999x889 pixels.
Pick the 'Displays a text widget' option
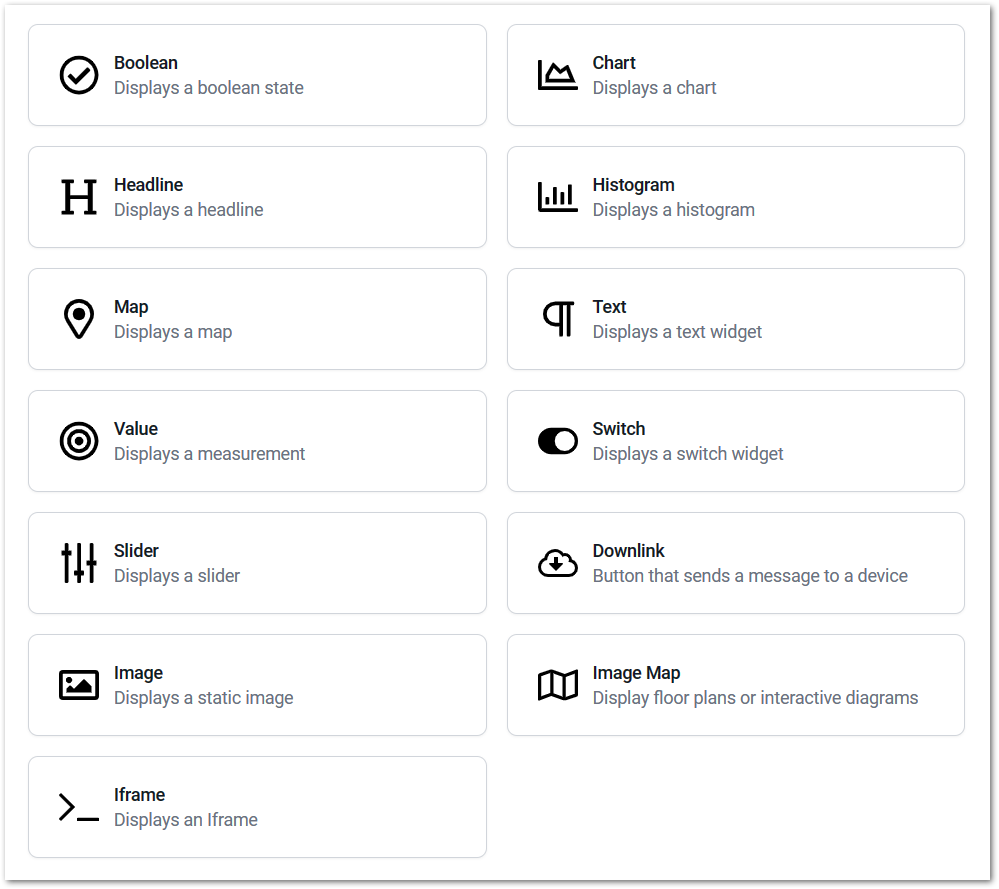click(736, 319)
